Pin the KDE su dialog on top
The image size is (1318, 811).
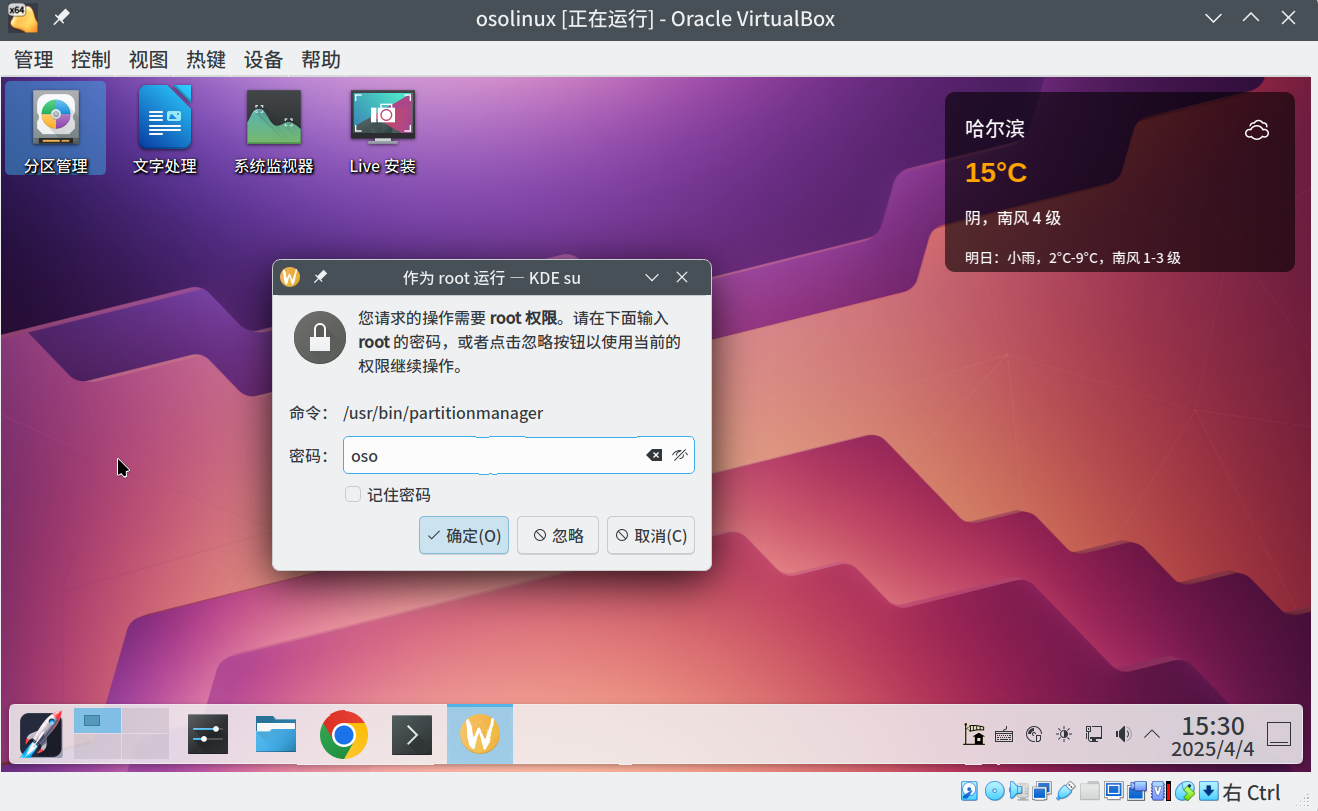318,277
